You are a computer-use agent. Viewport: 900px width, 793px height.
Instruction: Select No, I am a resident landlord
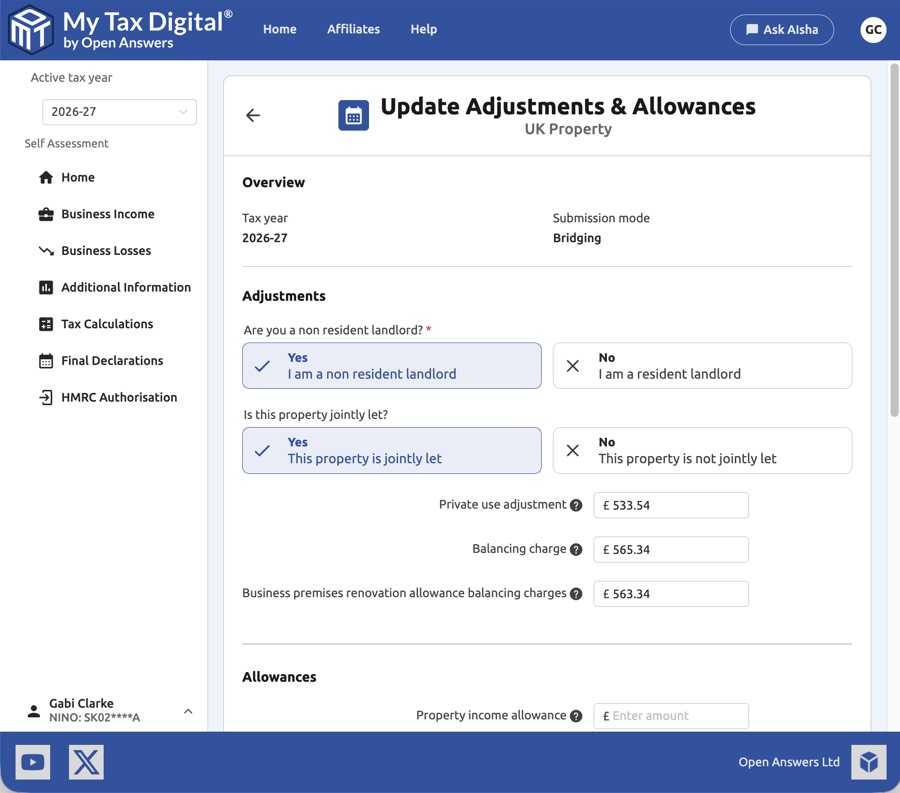pos(702,365)
